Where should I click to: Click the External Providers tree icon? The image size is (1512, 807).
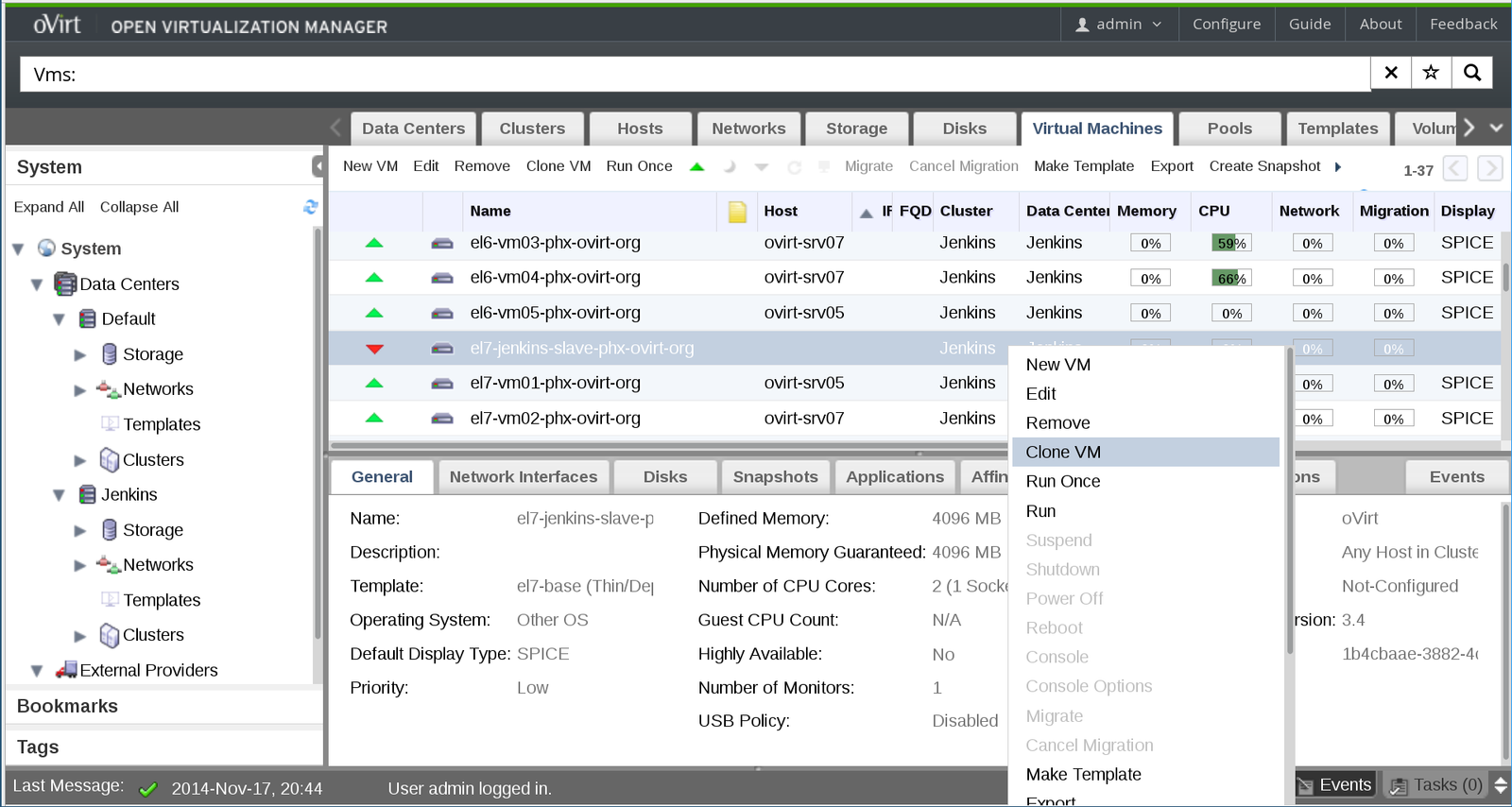pyautogui.click(x=66, y=670)
